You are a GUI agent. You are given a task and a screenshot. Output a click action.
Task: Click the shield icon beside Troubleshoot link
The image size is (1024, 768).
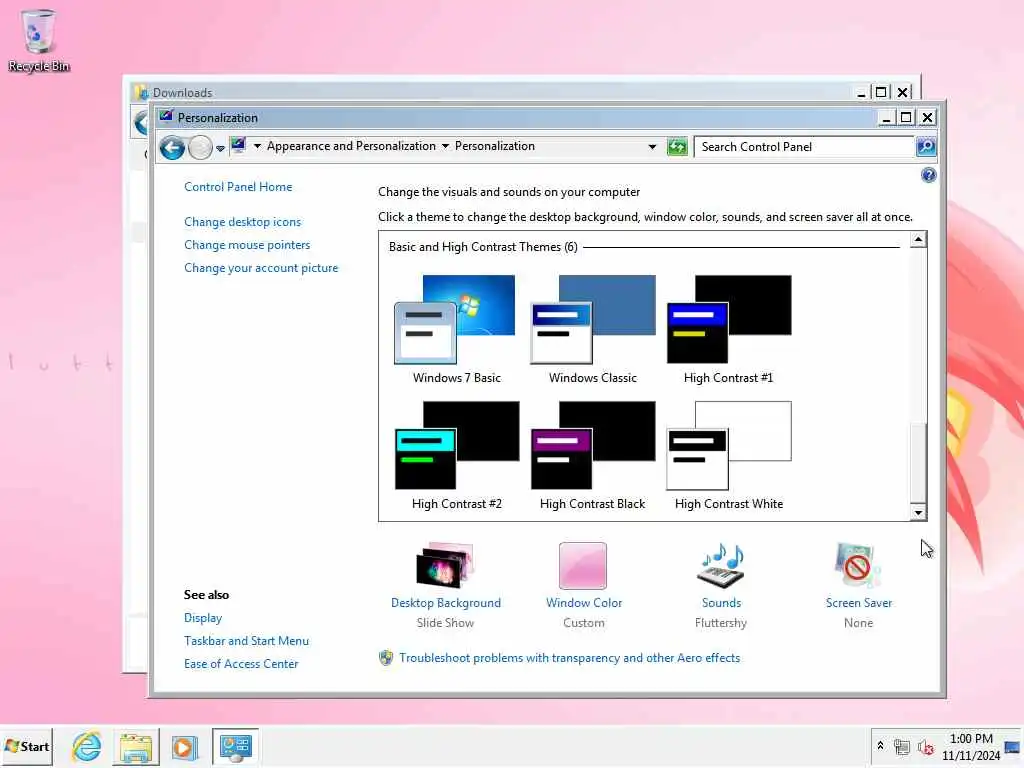(386, 658)
